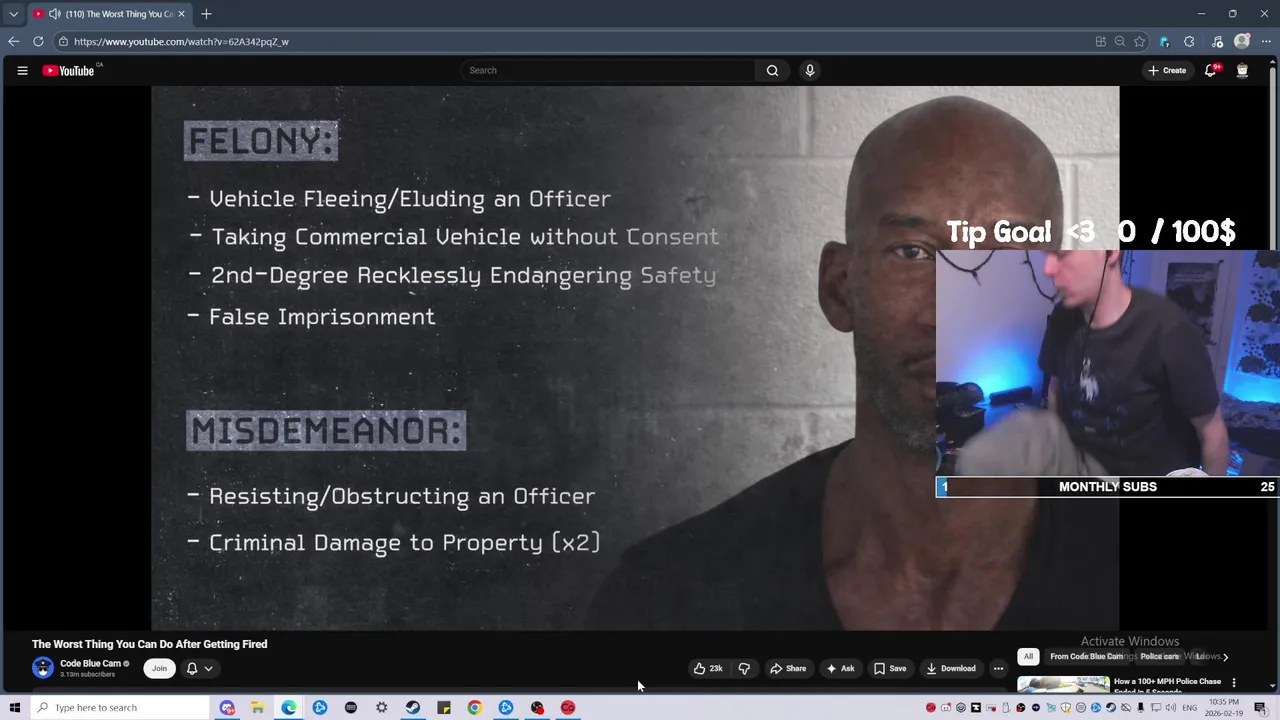Select the From Code Blue Cam chip
Screen dimensions: 1280x720
[1087, 657]
